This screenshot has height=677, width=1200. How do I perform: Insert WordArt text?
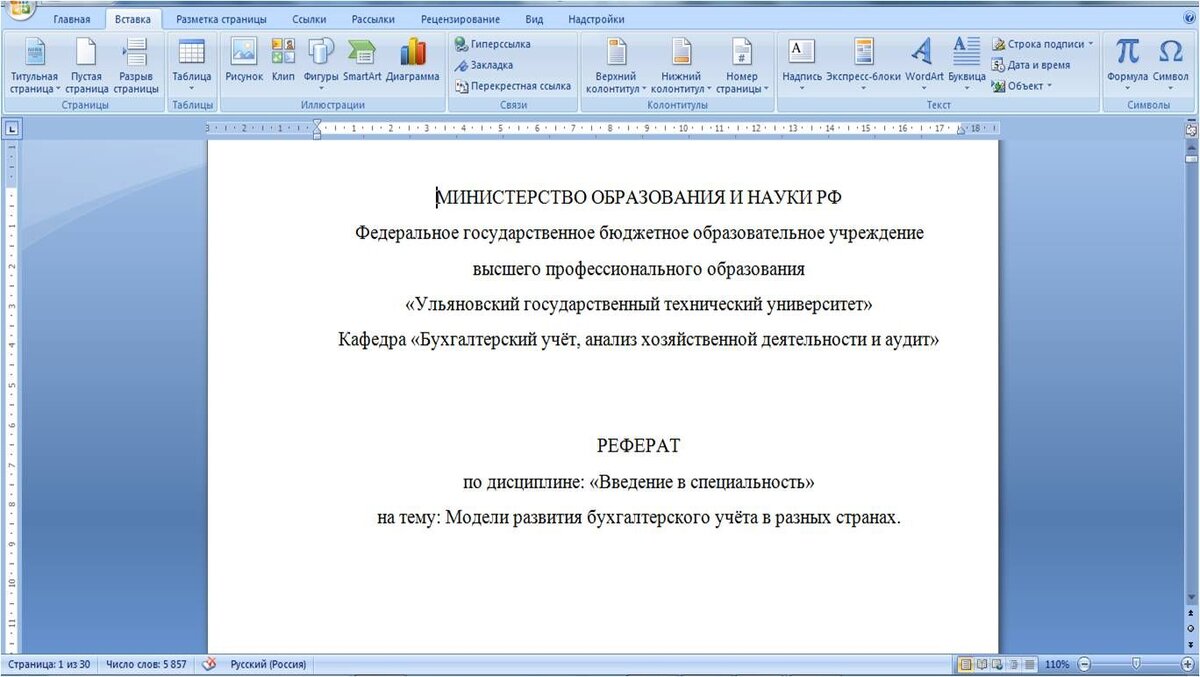pos(924,65)
